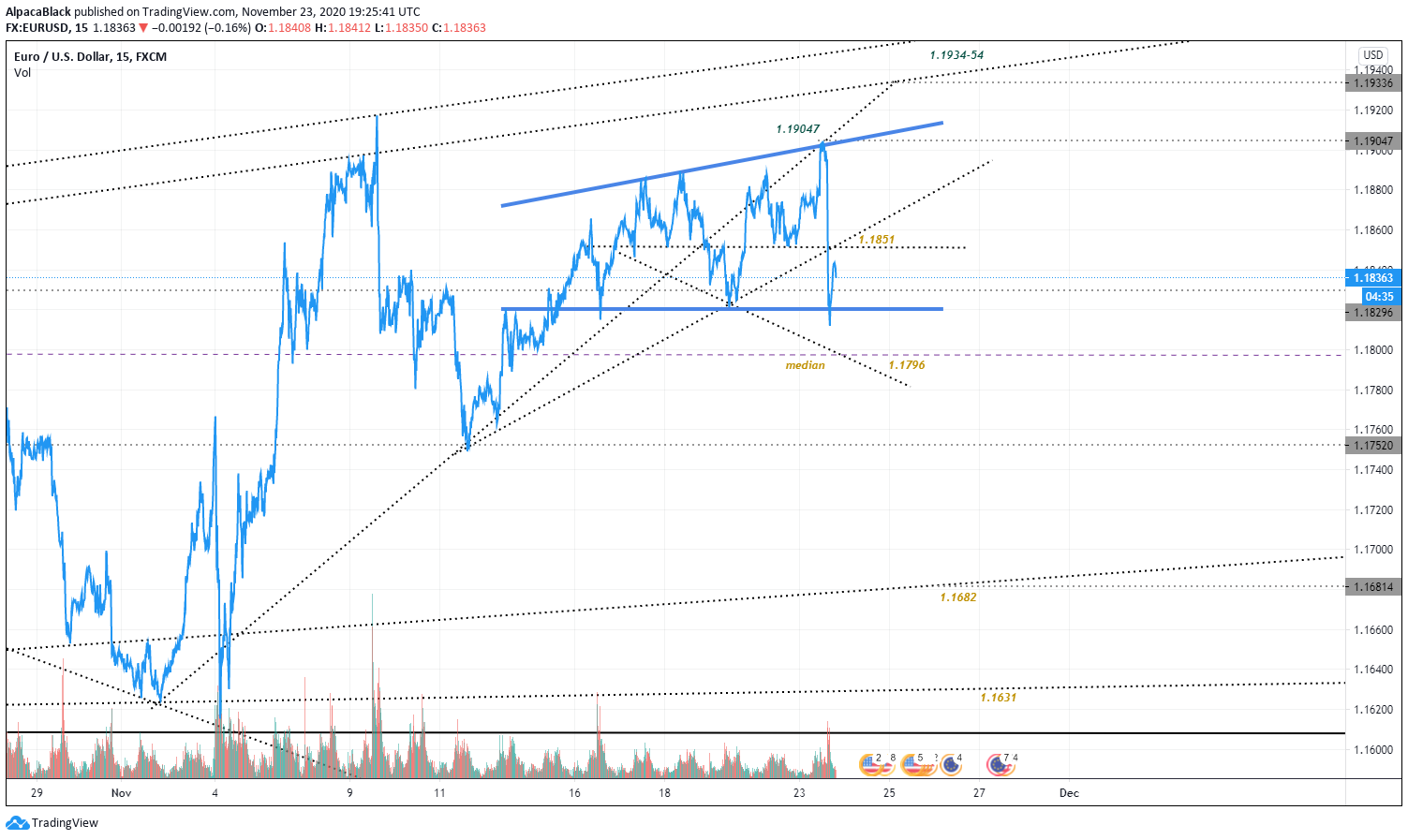This screenshot has width=1408, height=840.
Task: Click the 1.19047 price axis tag
Action: [x=1373, y=141]
